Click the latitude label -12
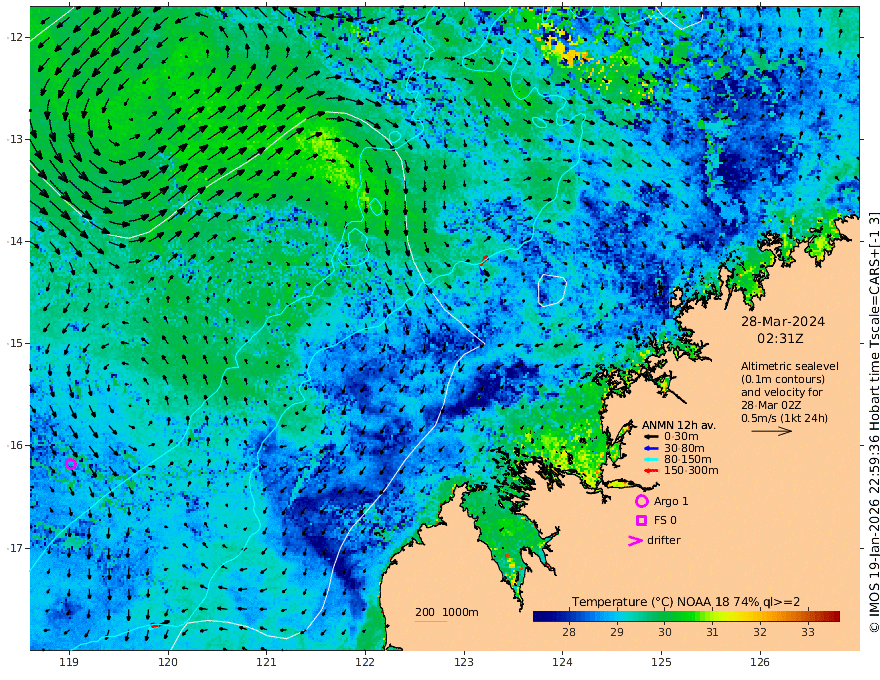The width and height of the screenshot is (880, 680). pyautogui.click(x=15, y=37)
